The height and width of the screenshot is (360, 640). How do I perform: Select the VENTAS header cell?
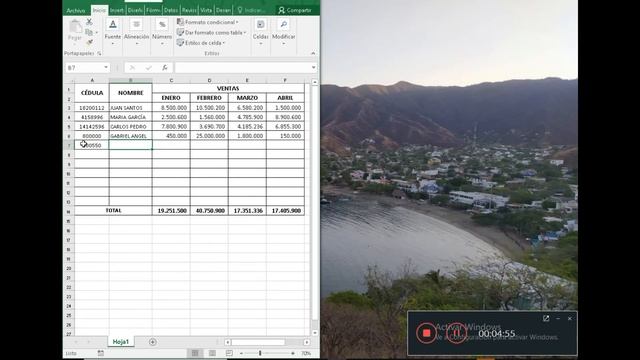tap(228, 88)
